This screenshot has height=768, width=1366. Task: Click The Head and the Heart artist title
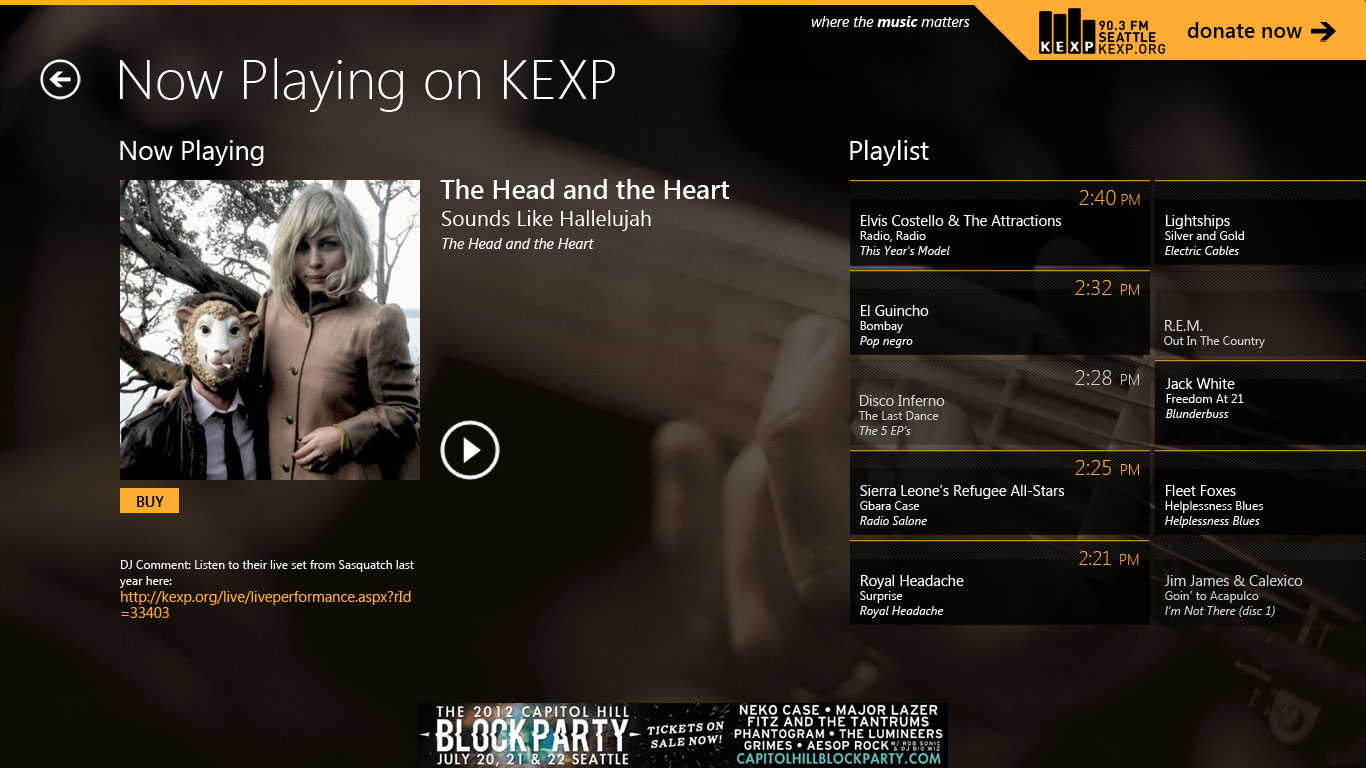[x=585, y=190]
